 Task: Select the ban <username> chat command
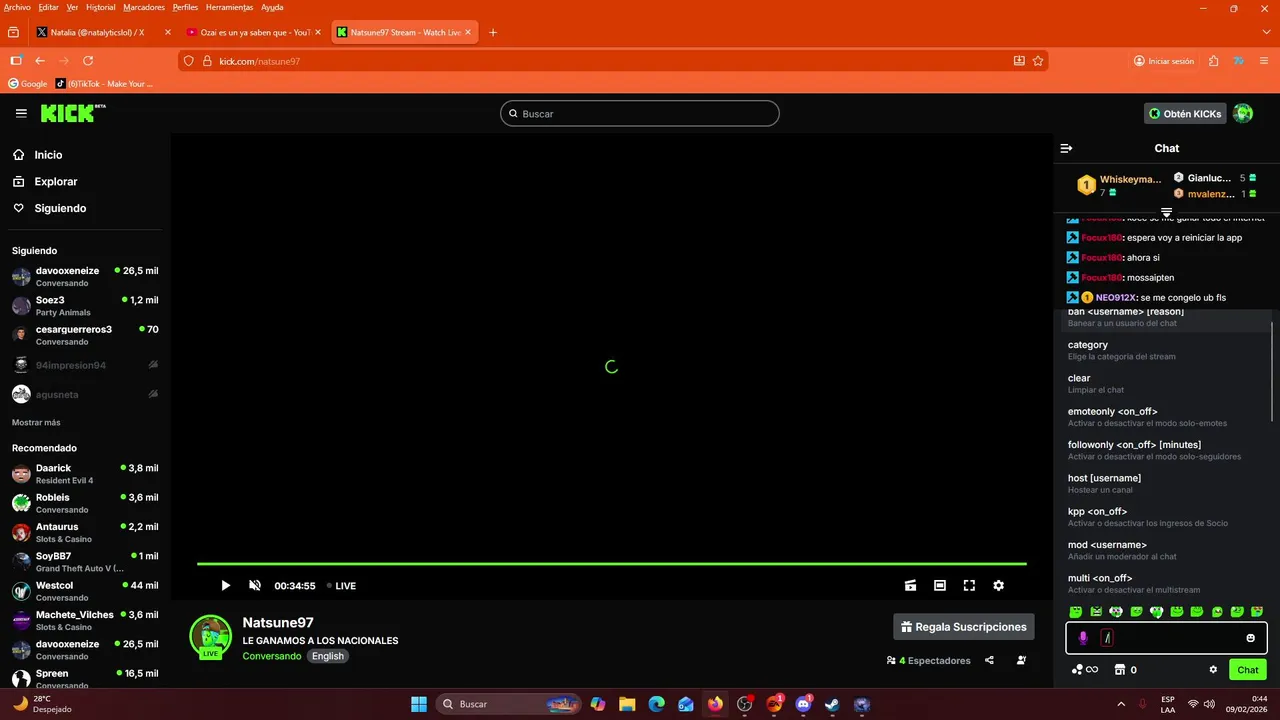[x=1164, y=317]
